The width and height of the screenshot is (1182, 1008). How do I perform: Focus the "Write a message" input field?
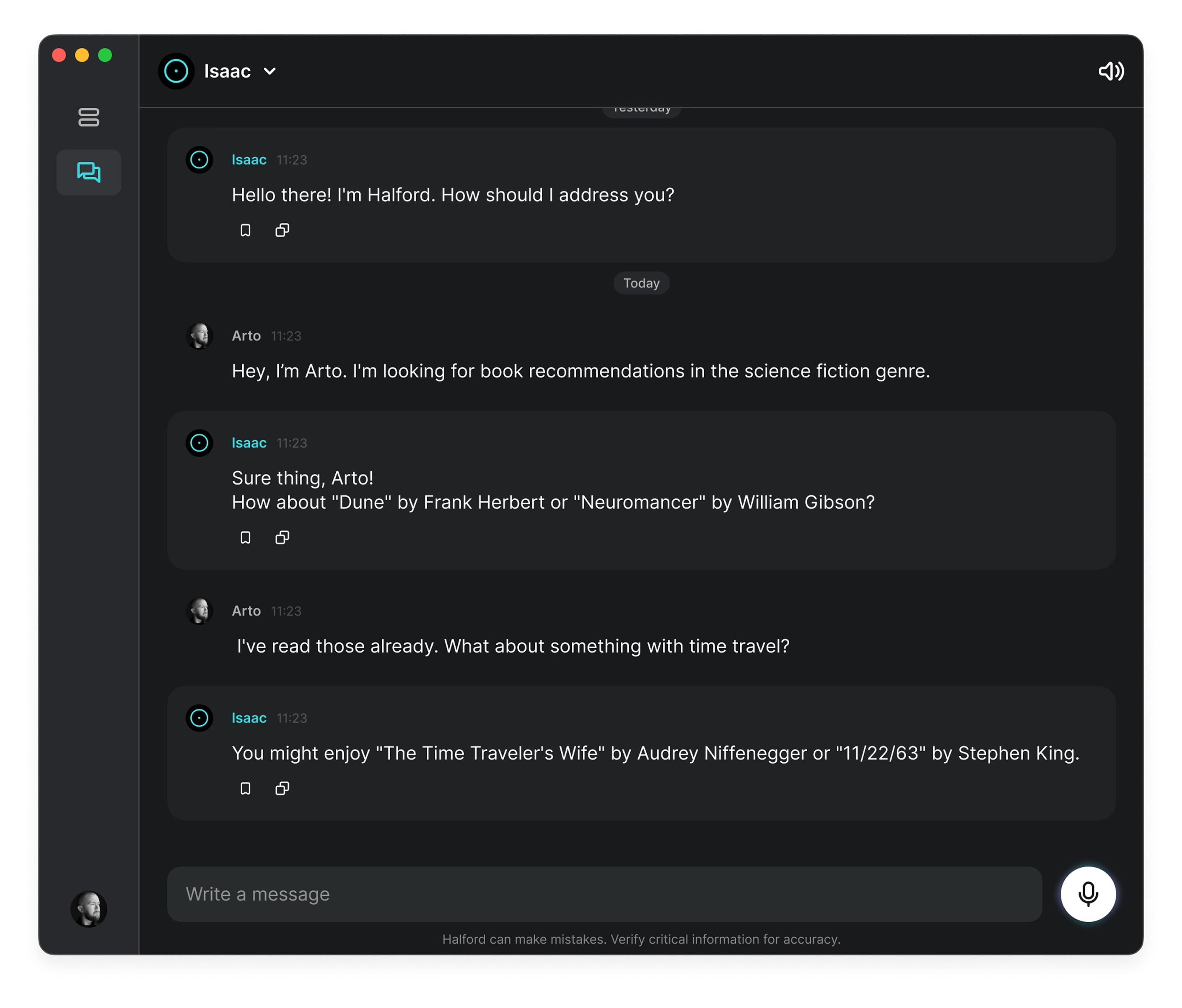click(x=604, y=894)
